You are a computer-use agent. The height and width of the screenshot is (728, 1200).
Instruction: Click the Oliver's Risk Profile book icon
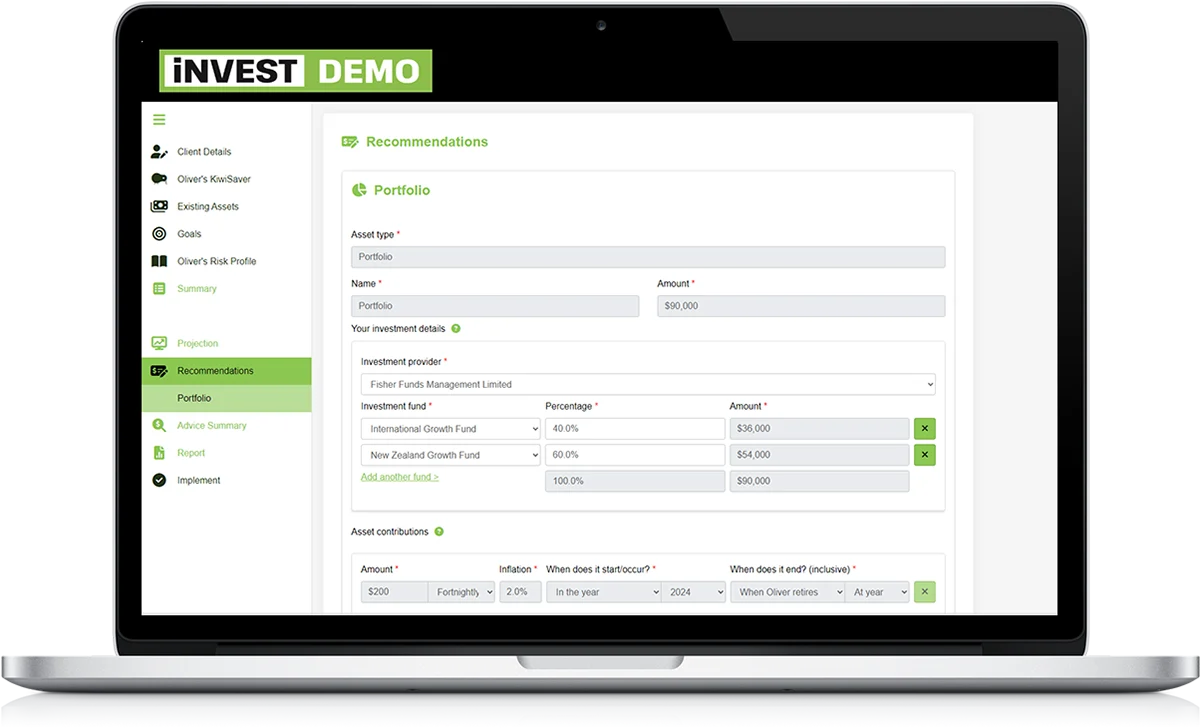click(x=159, y=261)
